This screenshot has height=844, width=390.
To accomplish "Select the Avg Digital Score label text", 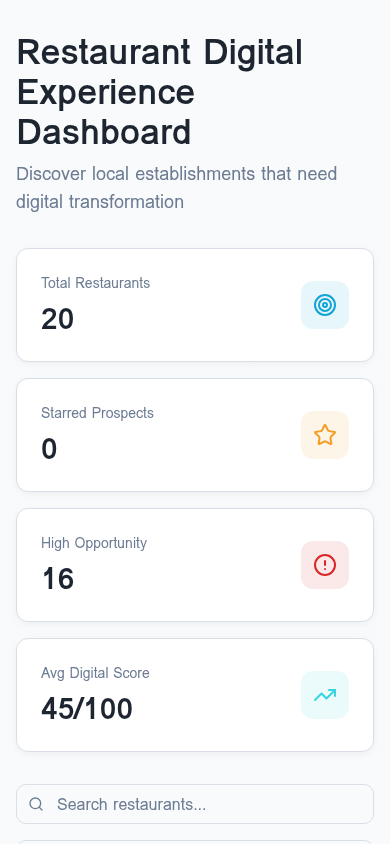I will [x=95, y=673].
